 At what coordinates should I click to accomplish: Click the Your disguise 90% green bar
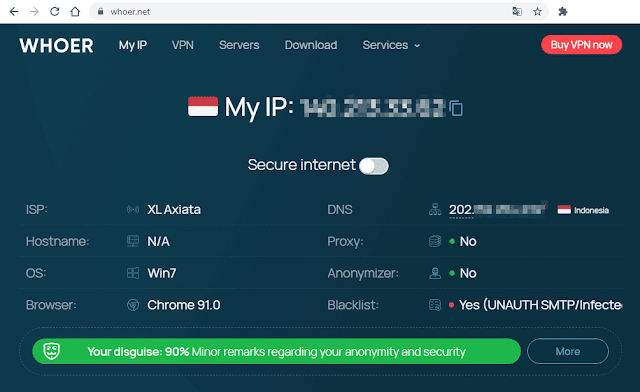[276, 351]
